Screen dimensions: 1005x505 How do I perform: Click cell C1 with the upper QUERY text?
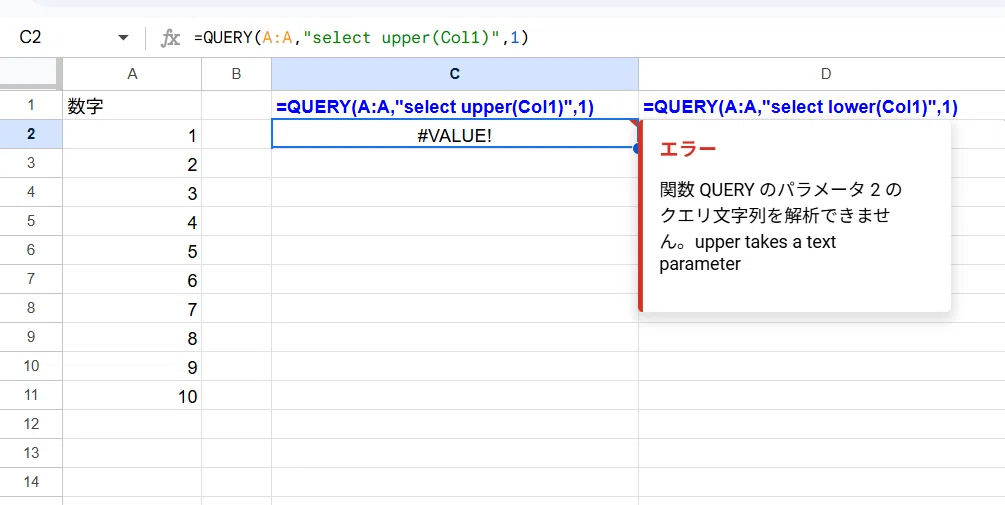454,105
